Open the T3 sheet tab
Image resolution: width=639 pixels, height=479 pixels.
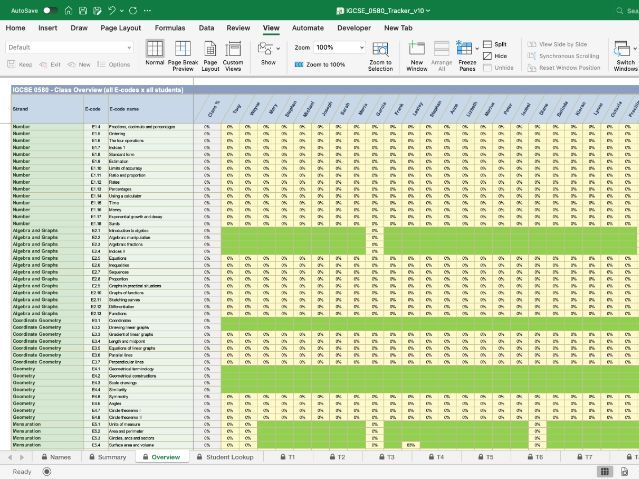386,457
